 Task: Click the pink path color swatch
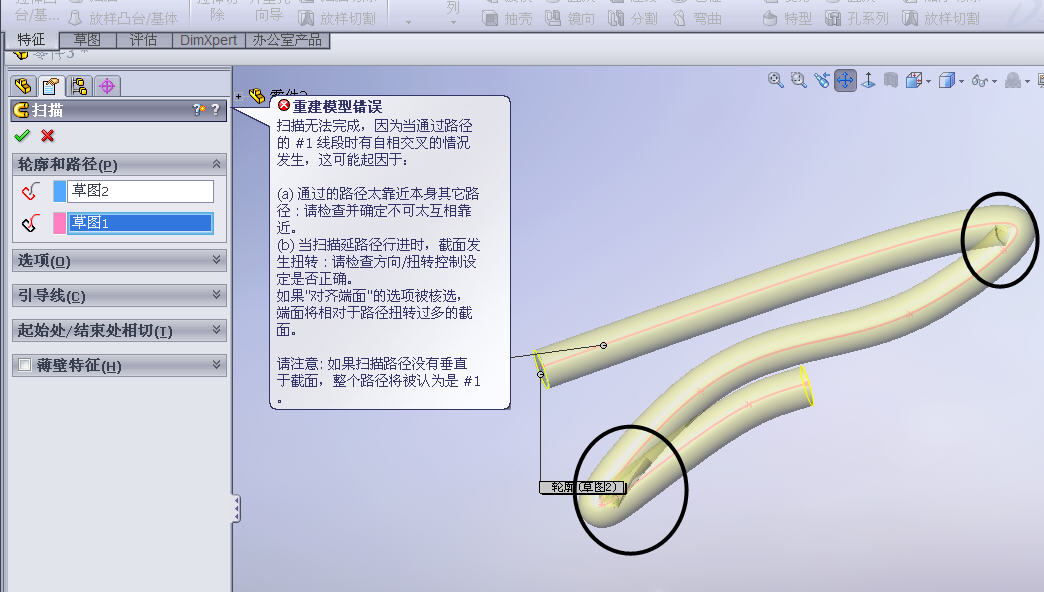(60, 223)
